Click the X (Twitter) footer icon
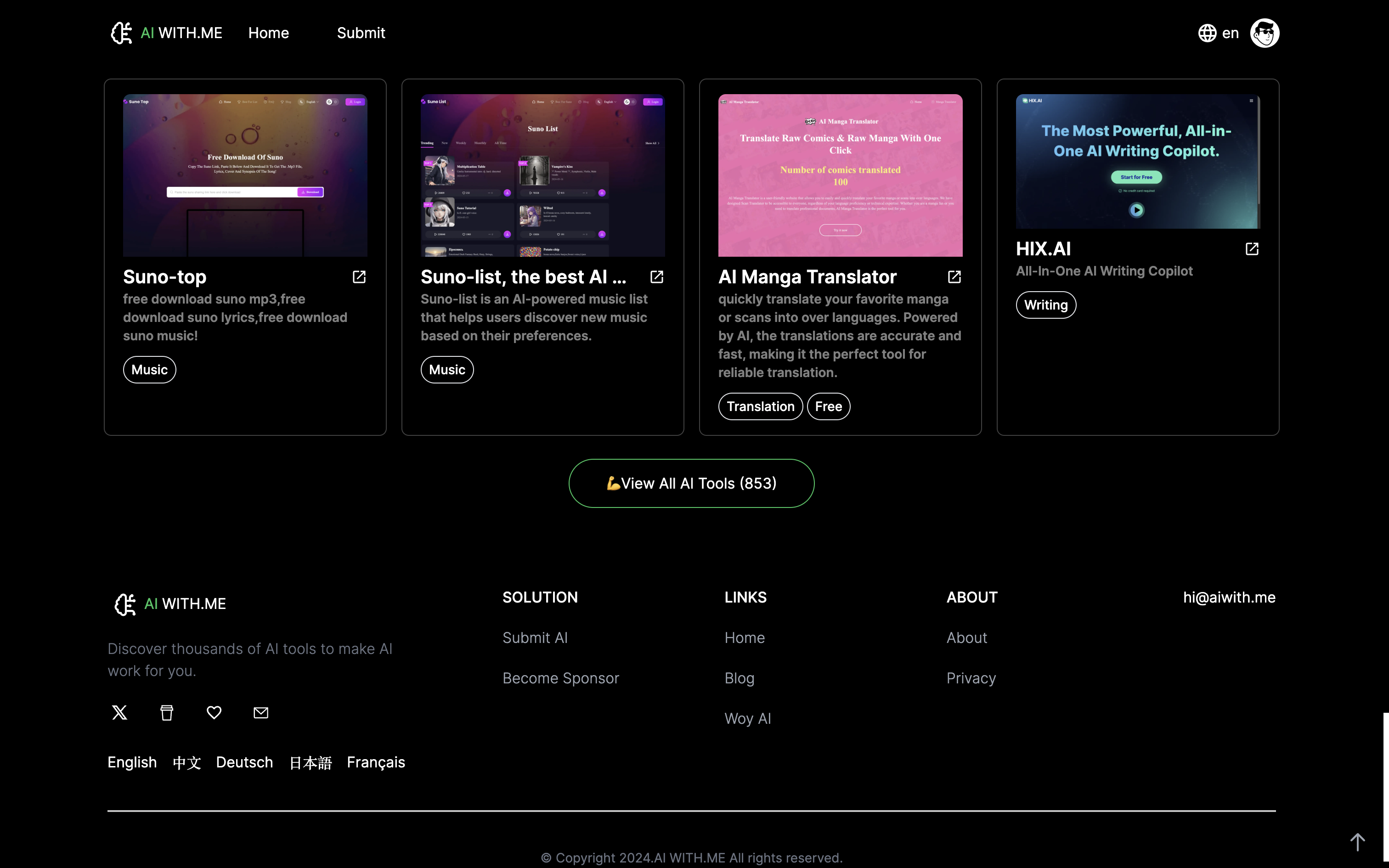Viewport: 1389px width, 868px height. [119, 712]
